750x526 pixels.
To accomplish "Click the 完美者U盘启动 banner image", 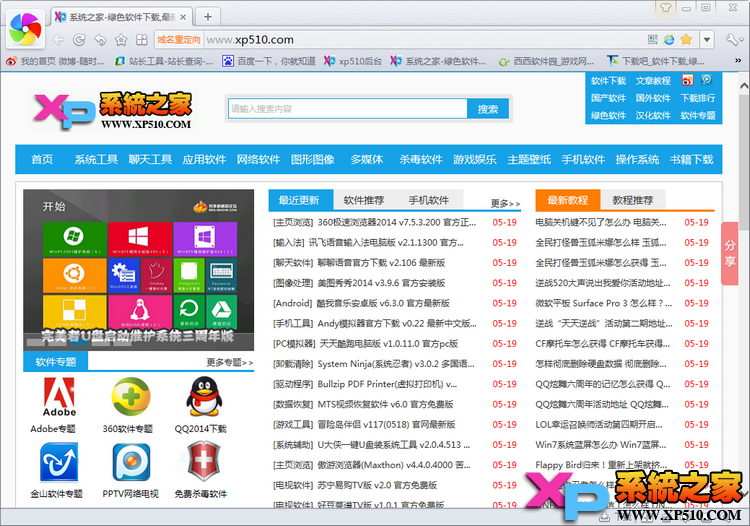I will pos(139,270).
